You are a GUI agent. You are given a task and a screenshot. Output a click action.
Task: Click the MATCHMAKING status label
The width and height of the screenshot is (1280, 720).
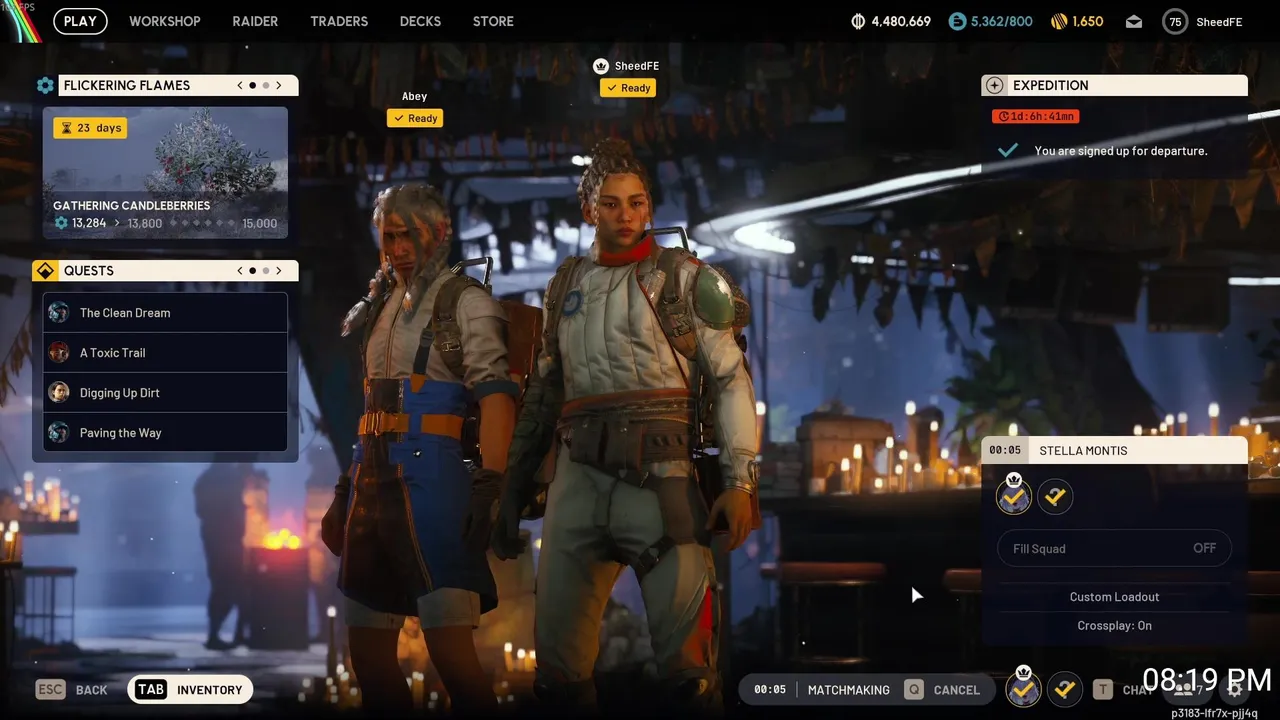click(849, 690)
